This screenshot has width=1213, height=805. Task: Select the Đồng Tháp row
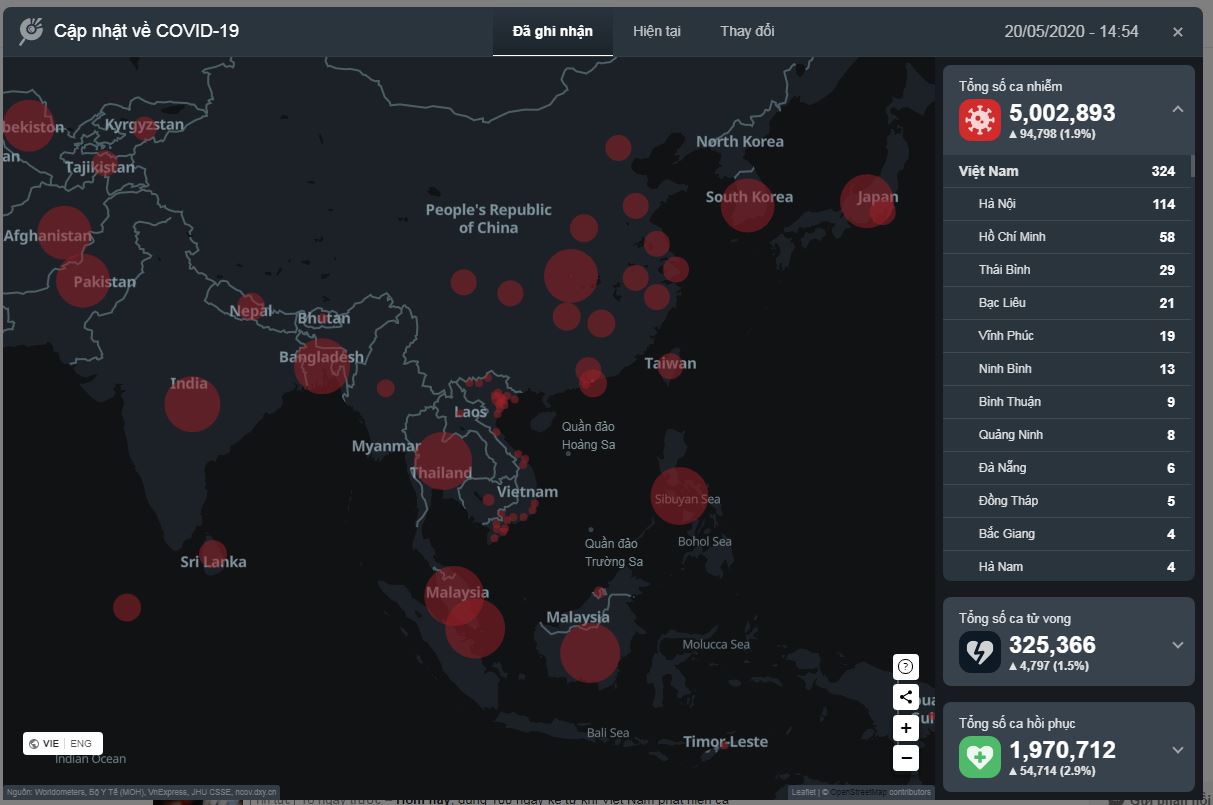pyautogui.click(x=1067, y=501)
